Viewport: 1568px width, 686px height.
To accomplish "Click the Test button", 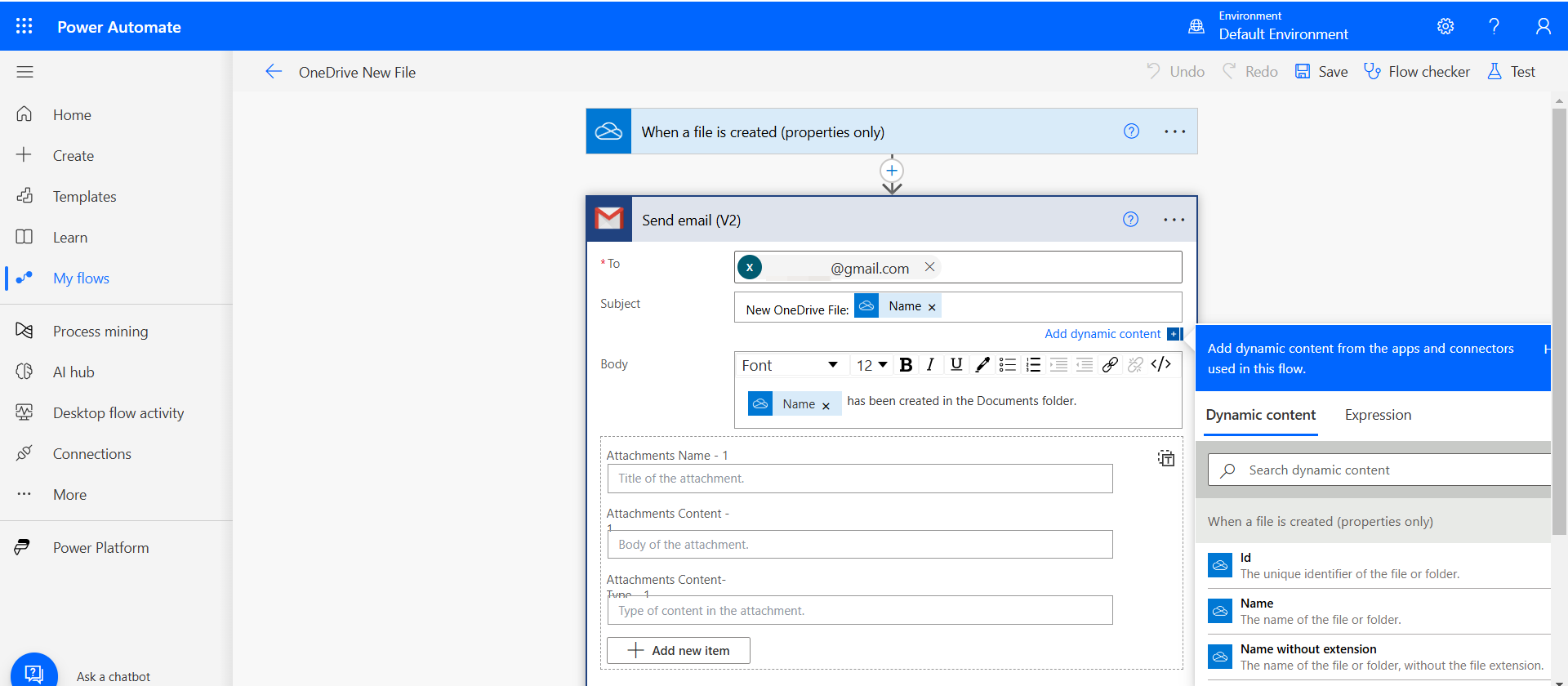I will pyautogui.click(x=1511, y=72).
